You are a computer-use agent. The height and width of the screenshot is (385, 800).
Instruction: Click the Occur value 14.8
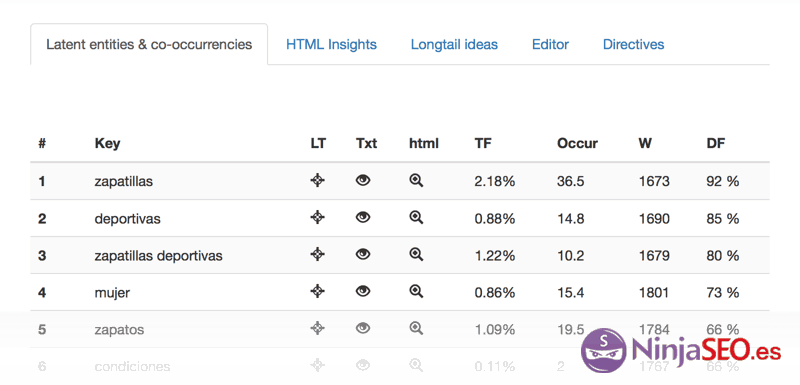pyautogui.click(x=570, y=219)
